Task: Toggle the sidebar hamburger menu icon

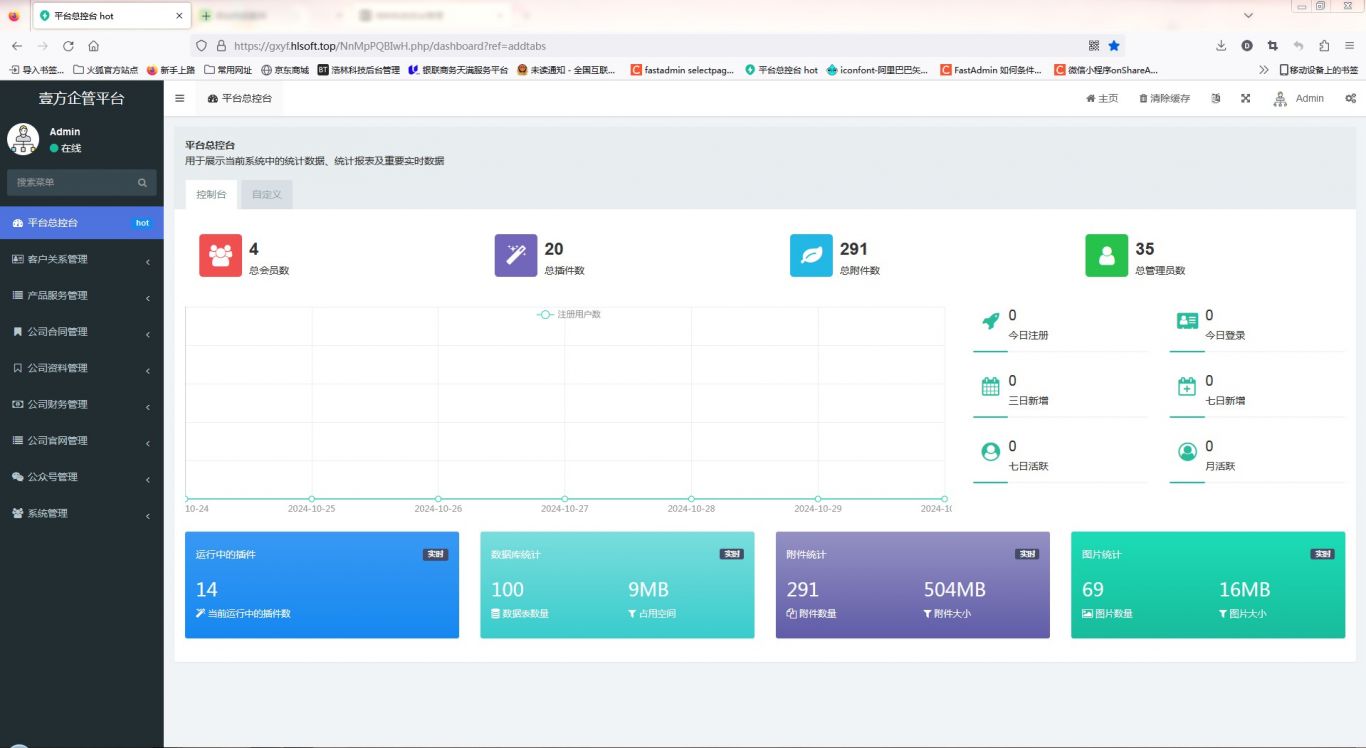Action: tap(180, 98)
